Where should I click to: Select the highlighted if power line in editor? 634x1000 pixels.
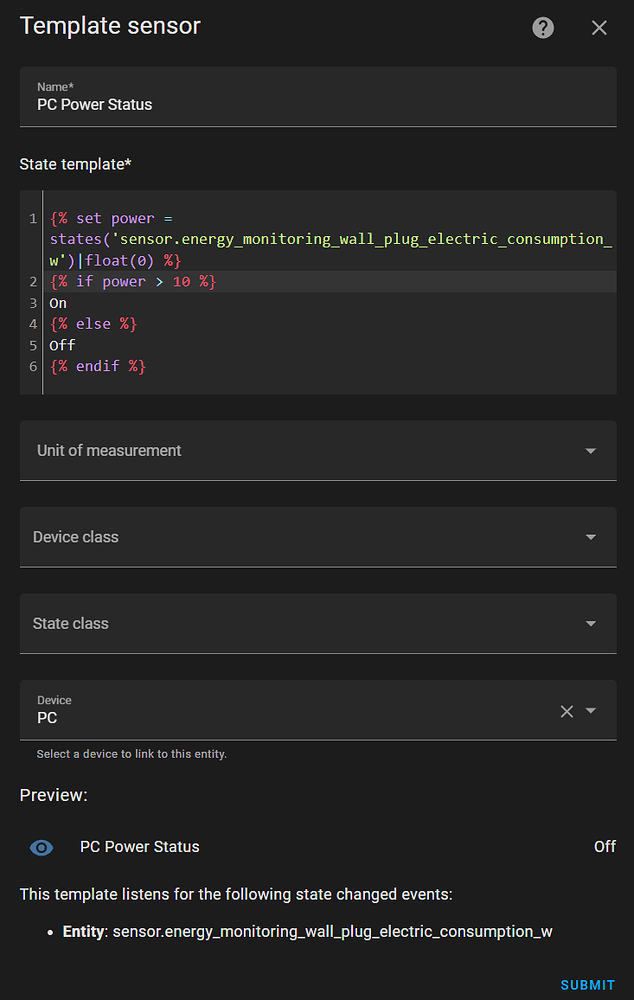pos(130,281)
